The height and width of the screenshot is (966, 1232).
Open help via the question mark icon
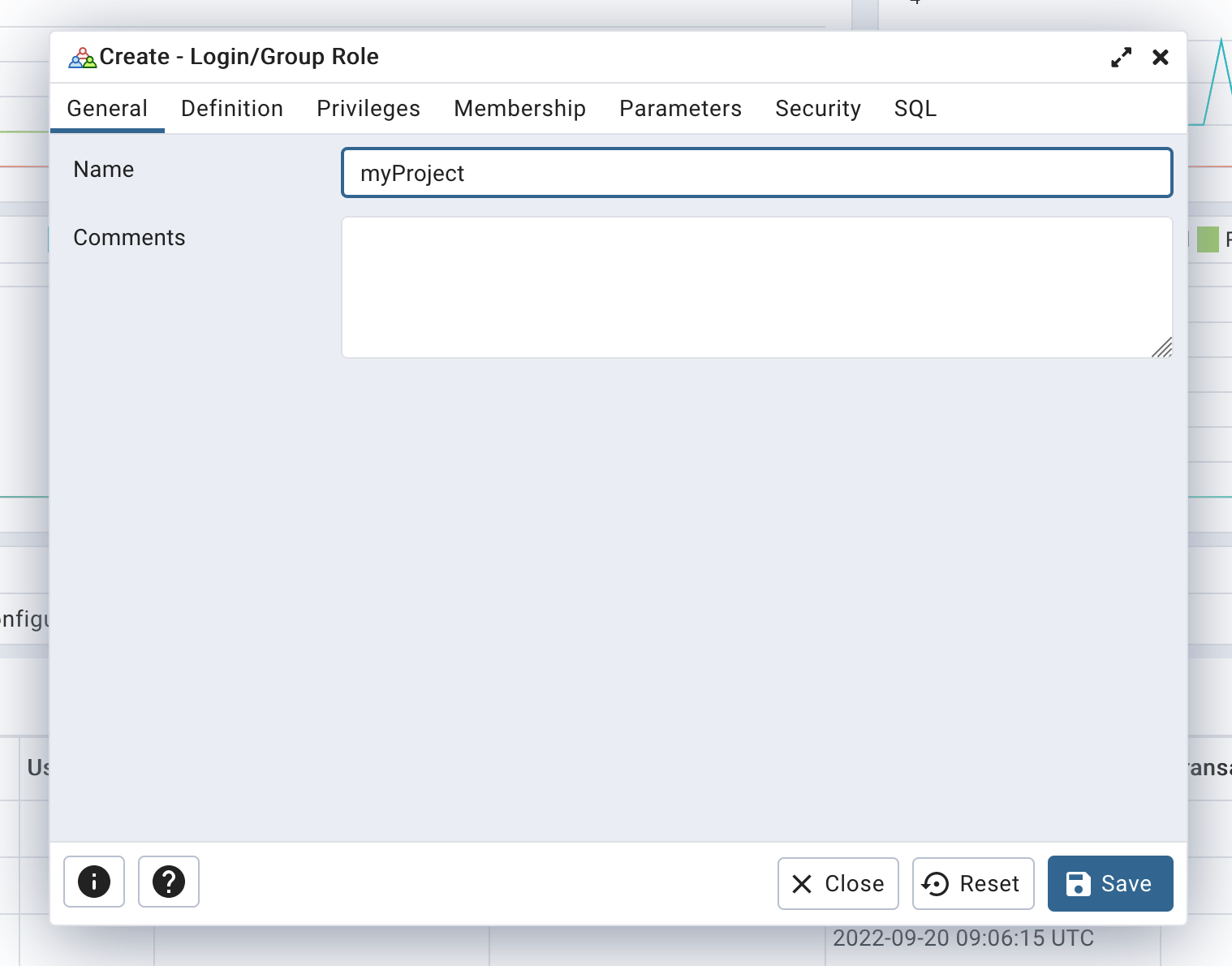tap(169, 882)
